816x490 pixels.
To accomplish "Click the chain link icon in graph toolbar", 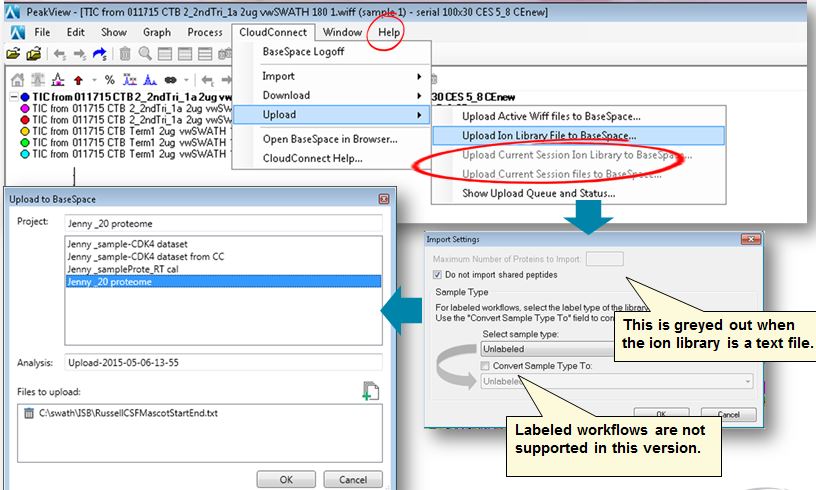I will [x=171, y=80].
